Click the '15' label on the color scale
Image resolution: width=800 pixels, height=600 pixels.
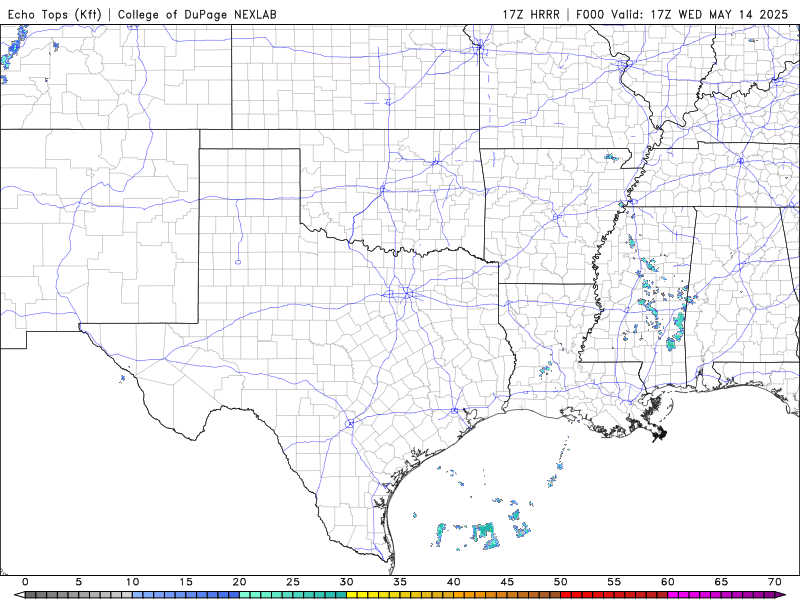coord(186,582)
